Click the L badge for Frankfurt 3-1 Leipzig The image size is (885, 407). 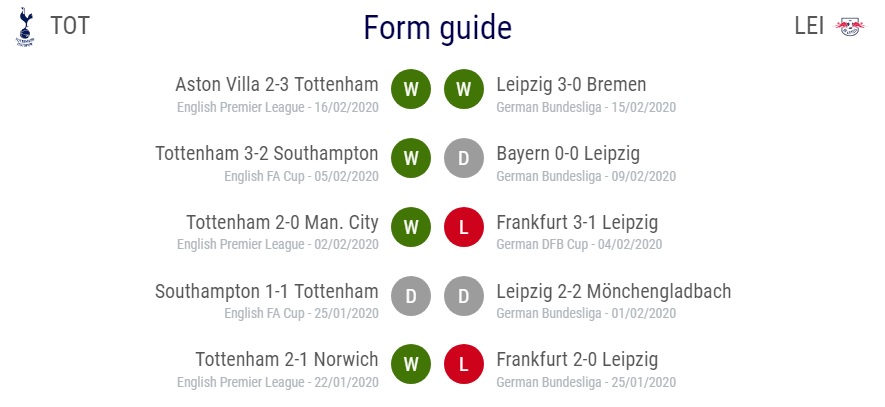(x=464, y=227)
